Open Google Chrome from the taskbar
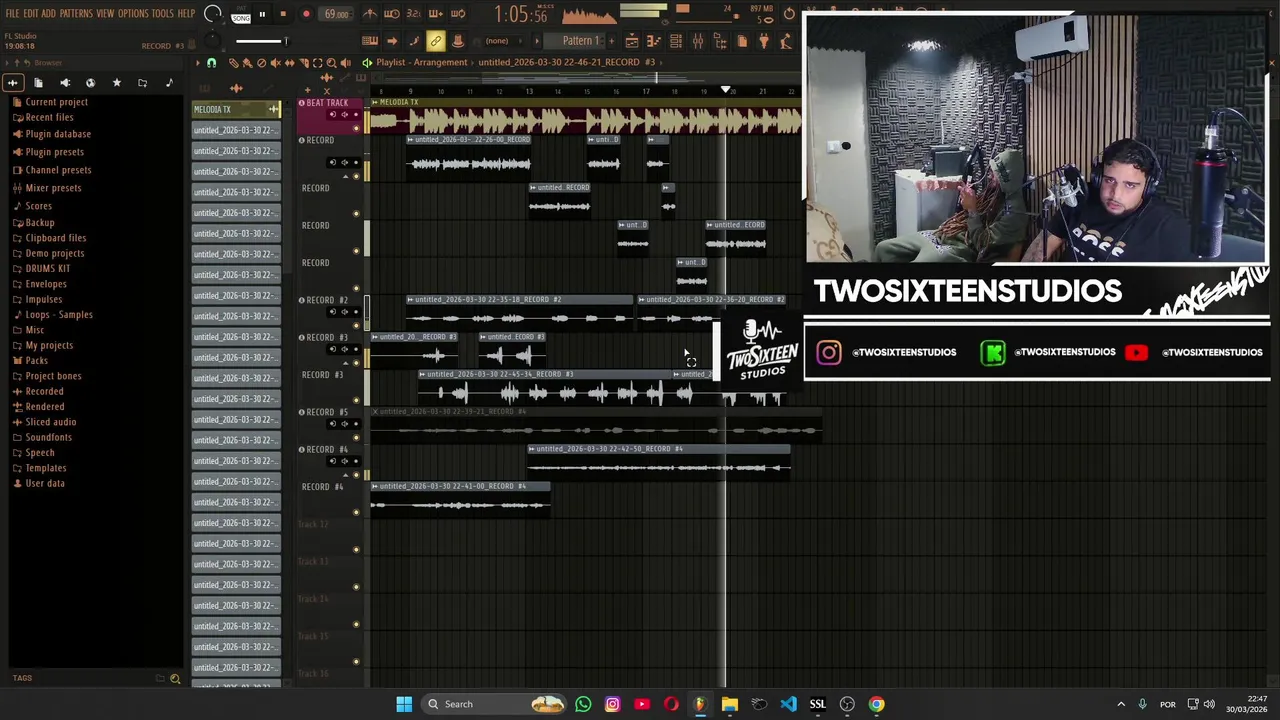Screen dimensions: 1280x720 pyautogui.click(x=876, y=704)
